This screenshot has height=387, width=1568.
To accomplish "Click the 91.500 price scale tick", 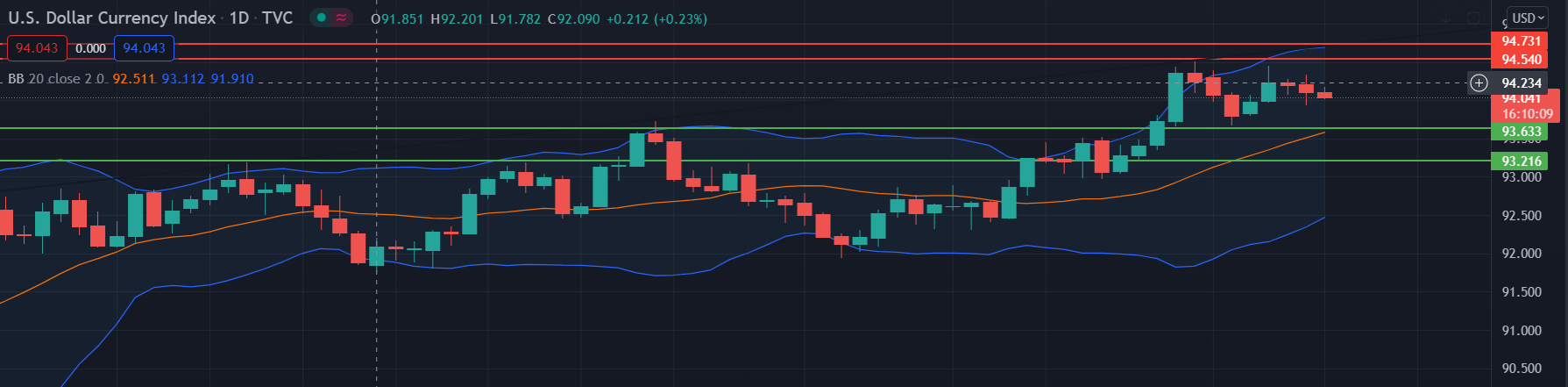I will coord(1522,292).
